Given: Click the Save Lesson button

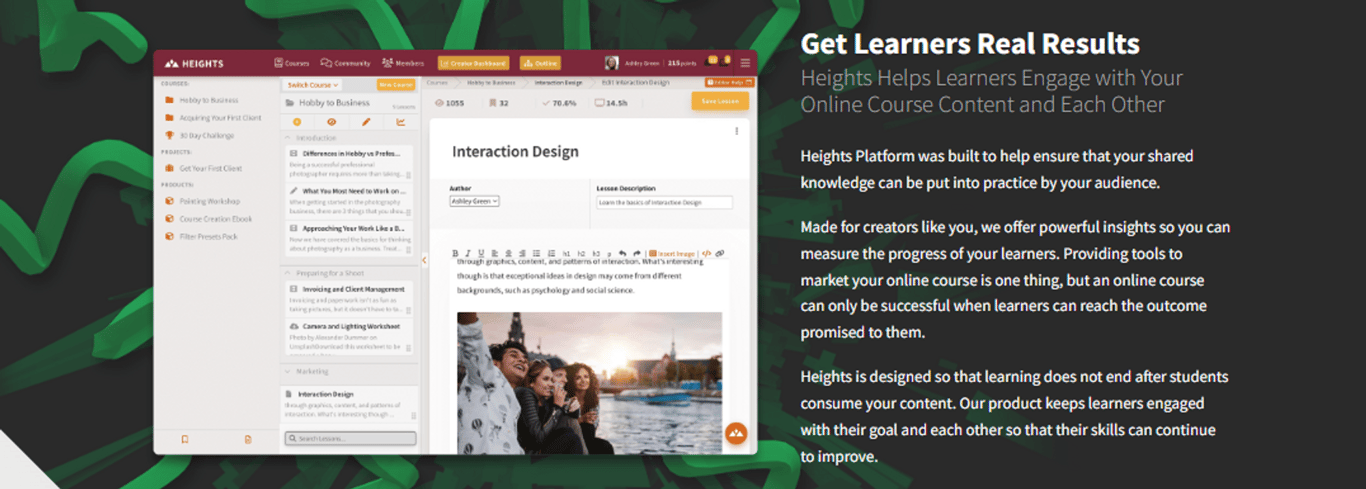Looking at the screenshot, I should [x=720, y=101].
